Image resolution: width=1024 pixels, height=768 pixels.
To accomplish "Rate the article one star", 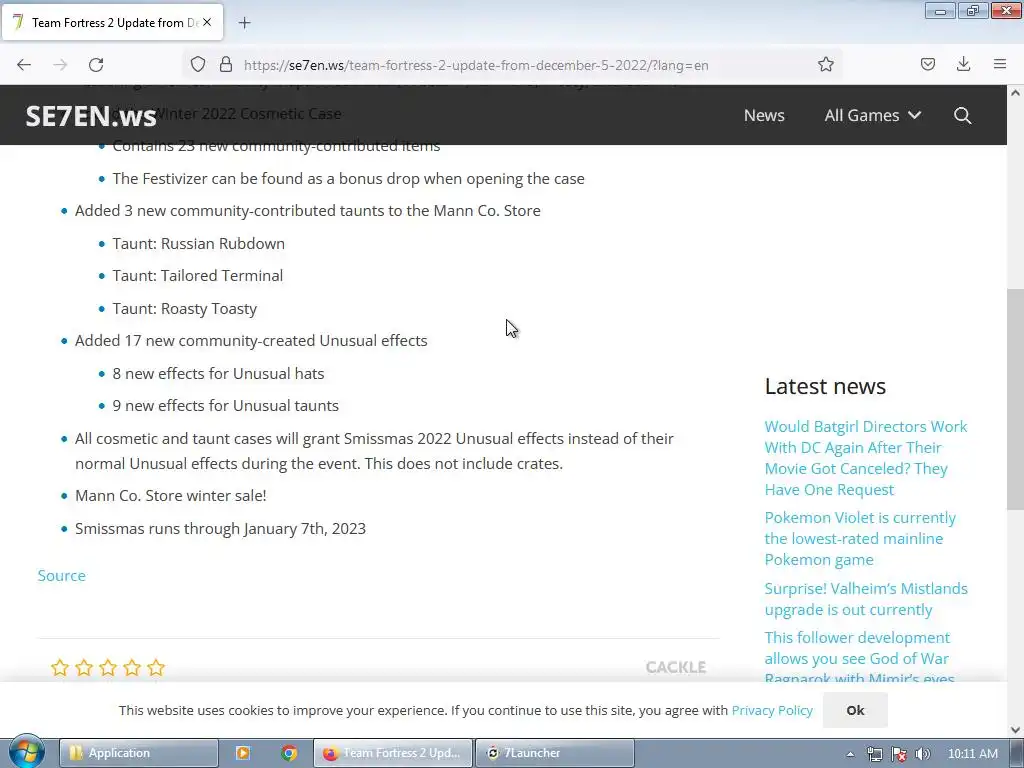I will click(x=59, y=667).
